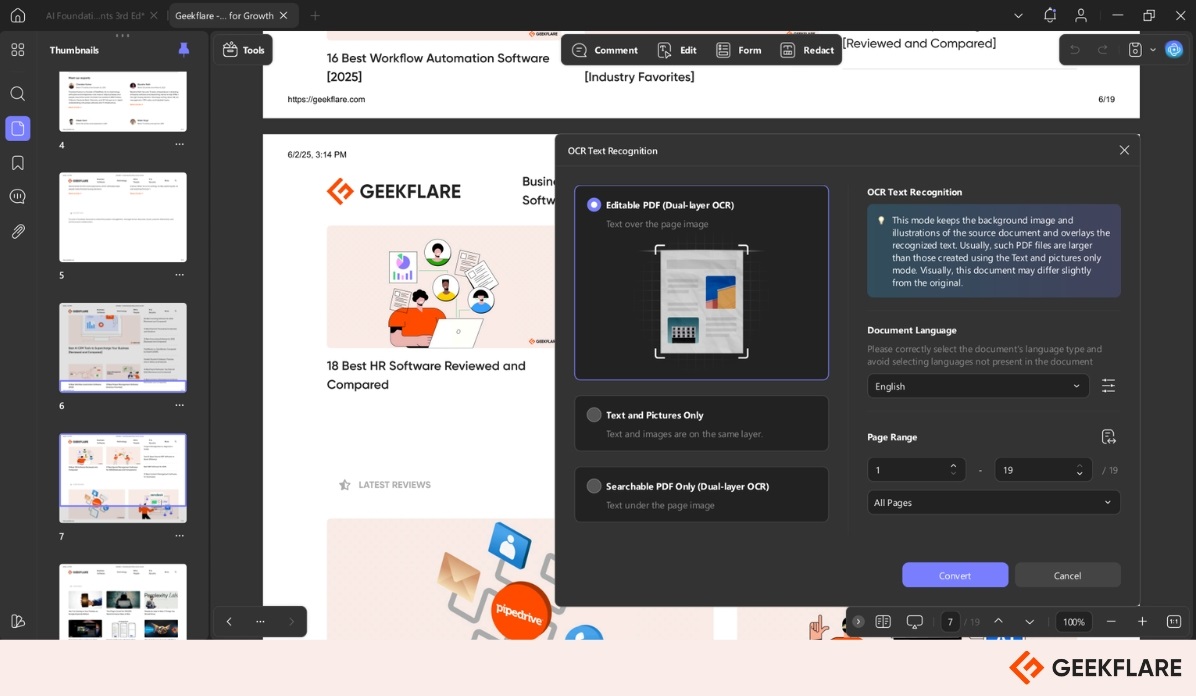This screenshot has width=1196, height=696.
Task: Open the Home icon in title bar
Action: [x=18, y=15]
